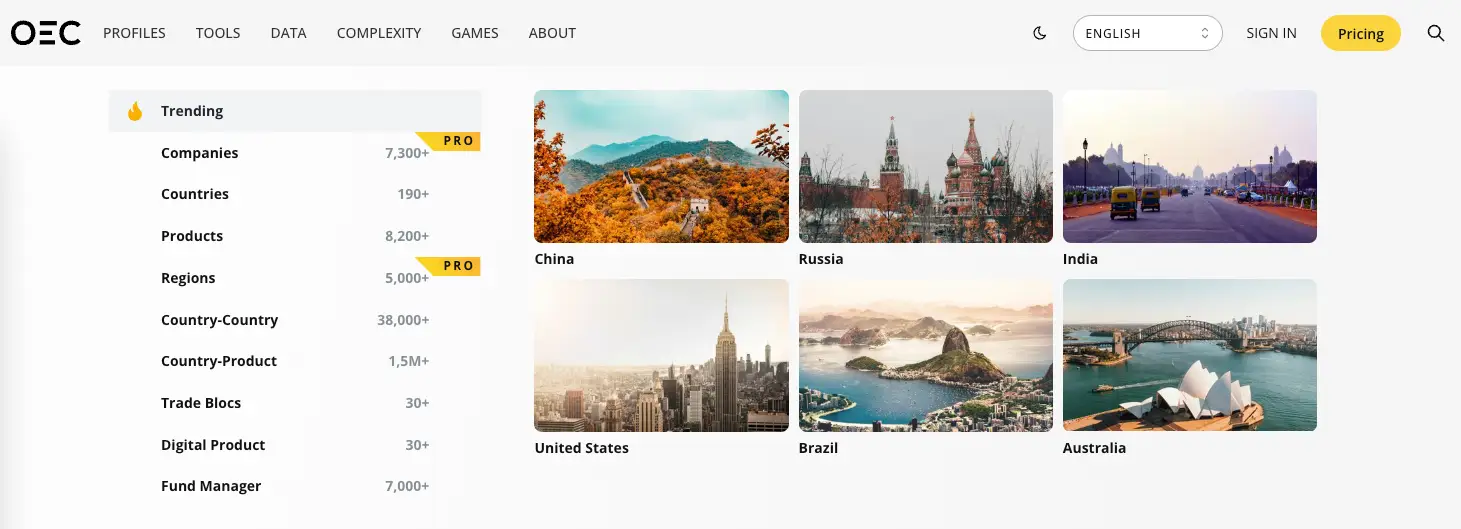Screen dimensions: 1461x529
Task: Click the India label text
Action: point(1080,259)
